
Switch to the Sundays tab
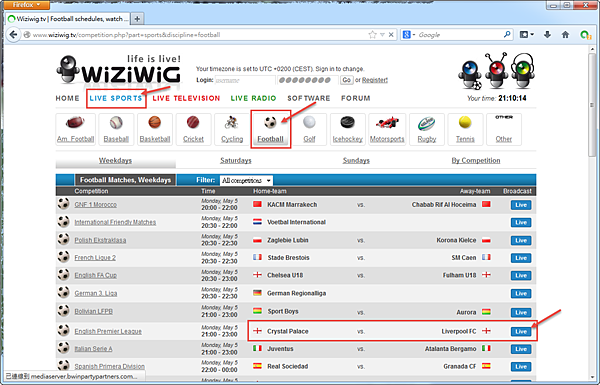pos(356,160)
